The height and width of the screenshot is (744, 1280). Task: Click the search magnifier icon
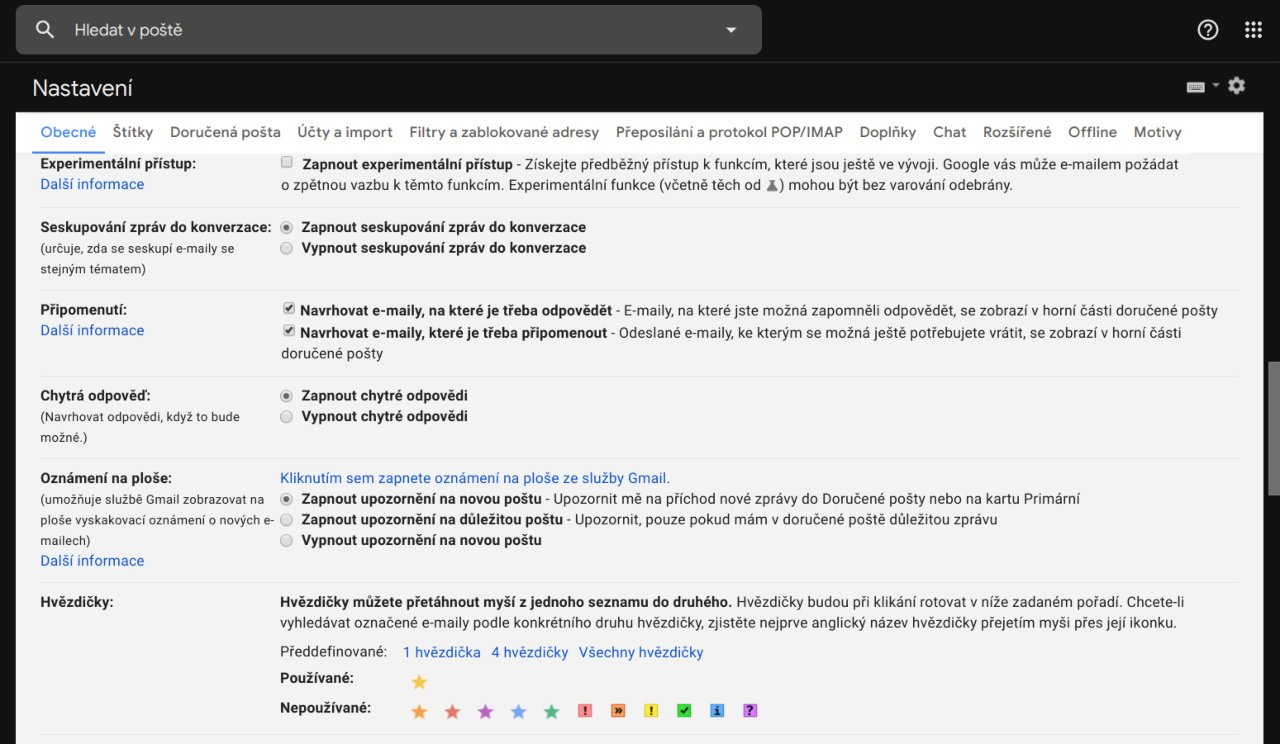point(45,30)
